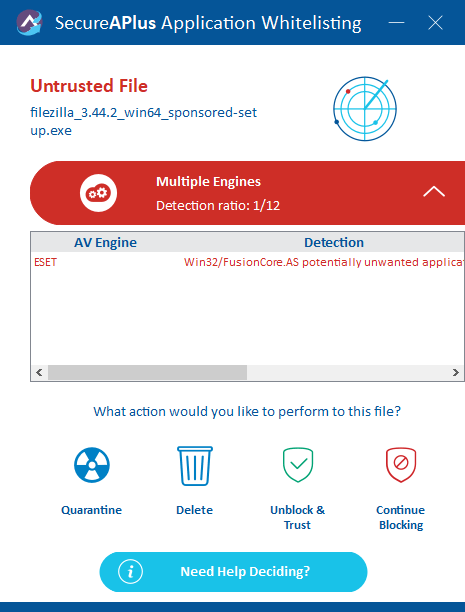Click the Continue Blocking text label
465x612 pixels.
(401, 518)
